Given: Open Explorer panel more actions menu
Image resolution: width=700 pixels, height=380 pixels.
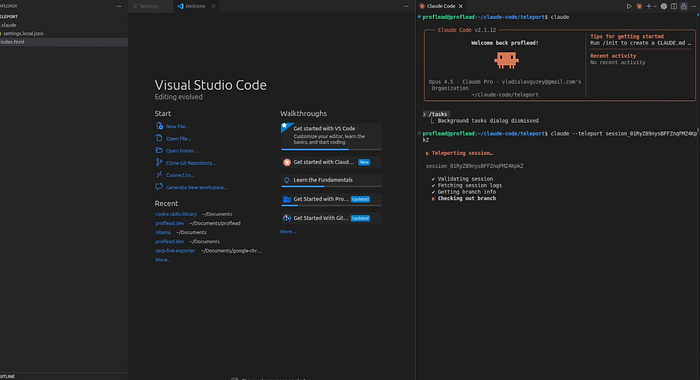Looking at the screenshot, I should coord(119,6).
